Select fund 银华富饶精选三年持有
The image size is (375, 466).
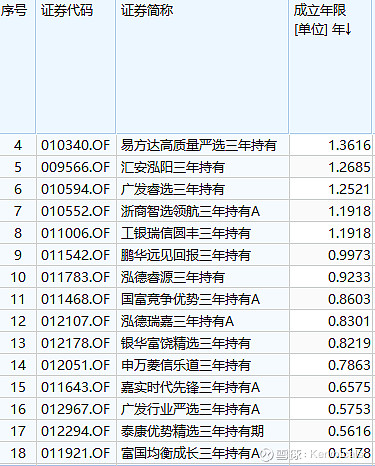pos(185,343)
